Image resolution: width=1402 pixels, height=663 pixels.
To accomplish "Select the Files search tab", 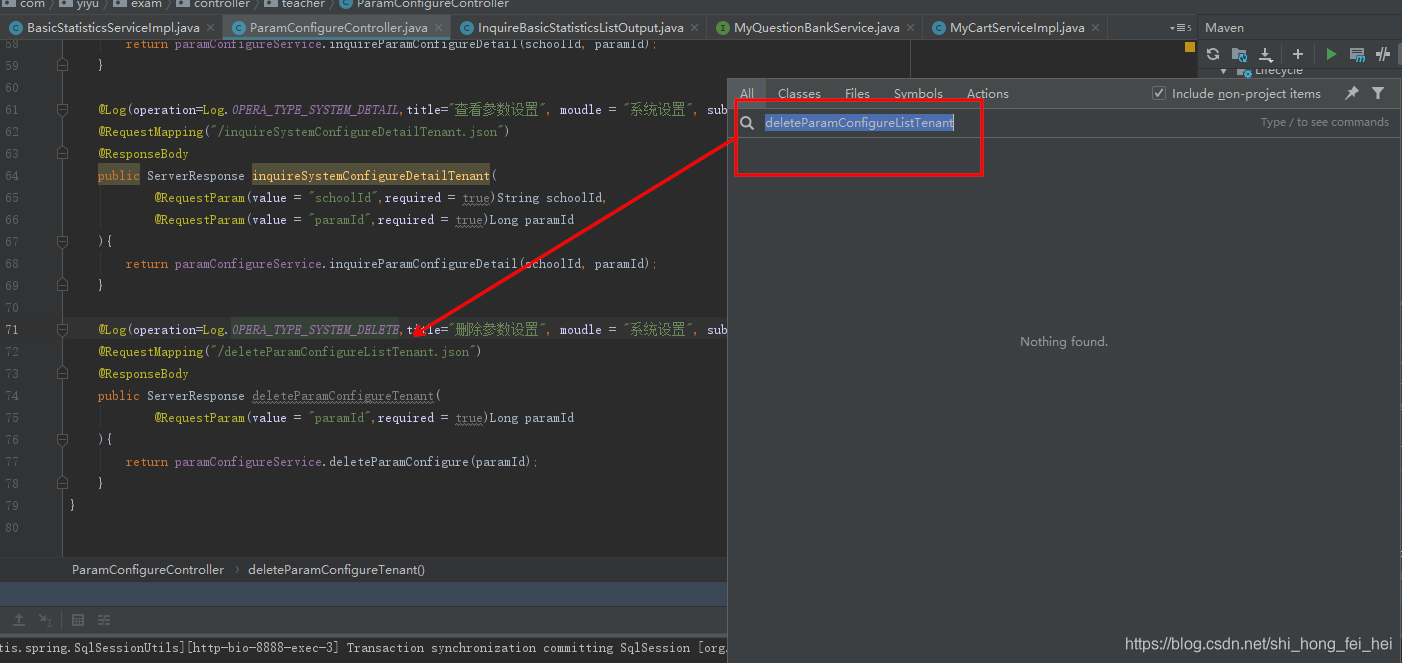I will point(857,93).
